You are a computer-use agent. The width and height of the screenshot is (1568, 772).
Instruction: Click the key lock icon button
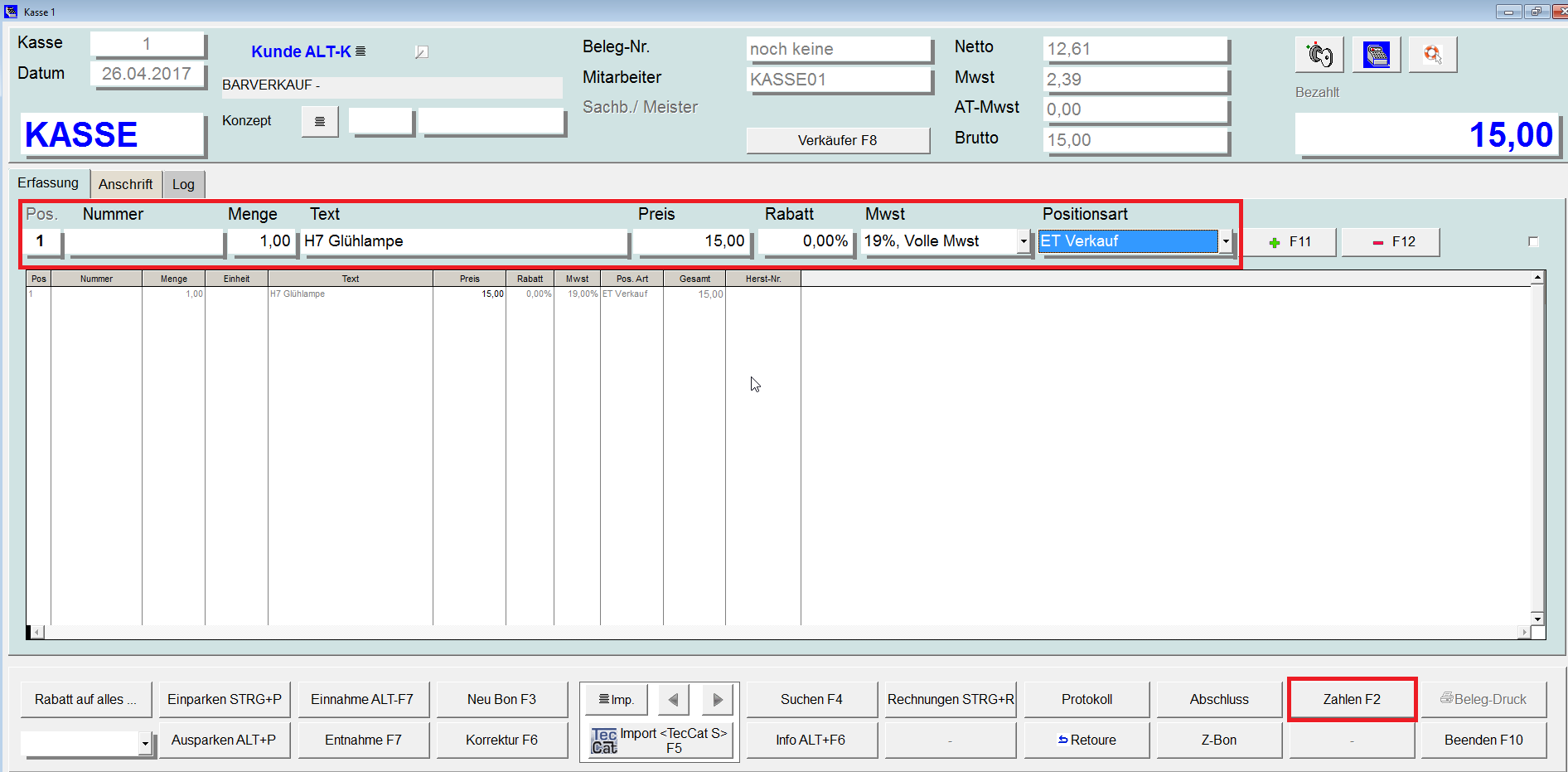[1319, 55]
